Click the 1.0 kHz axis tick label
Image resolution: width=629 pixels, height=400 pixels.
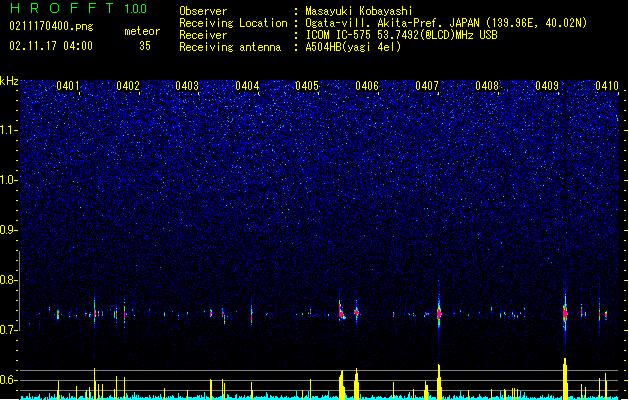pos(9,180)
